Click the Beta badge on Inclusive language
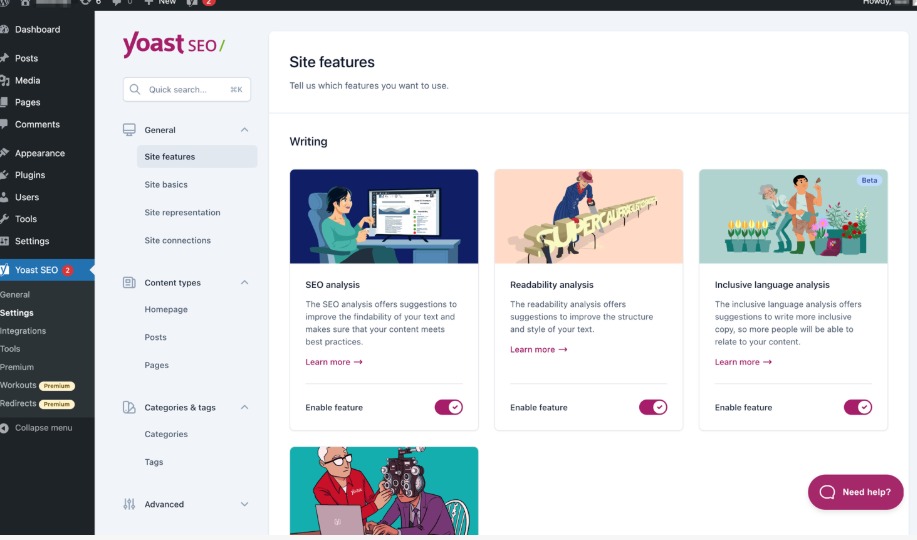Screen dimensions: 917x540 (869, 180)
